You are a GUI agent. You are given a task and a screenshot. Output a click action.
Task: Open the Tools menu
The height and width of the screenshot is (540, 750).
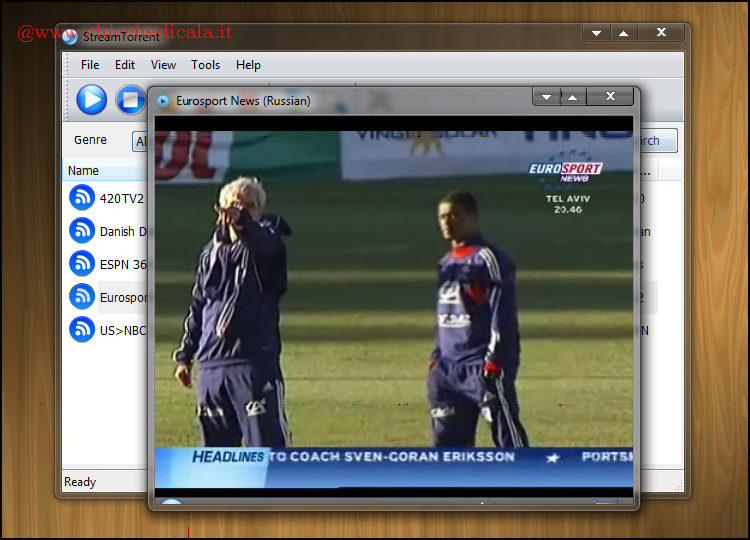(205, 65)
